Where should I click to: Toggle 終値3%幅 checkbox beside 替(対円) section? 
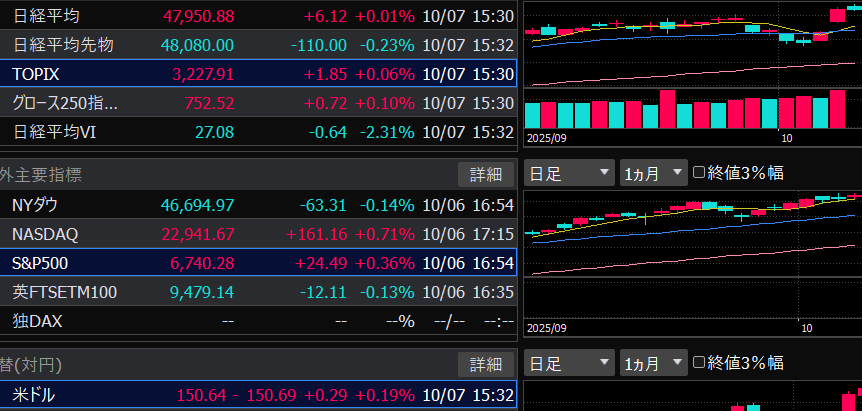[699, 362]
